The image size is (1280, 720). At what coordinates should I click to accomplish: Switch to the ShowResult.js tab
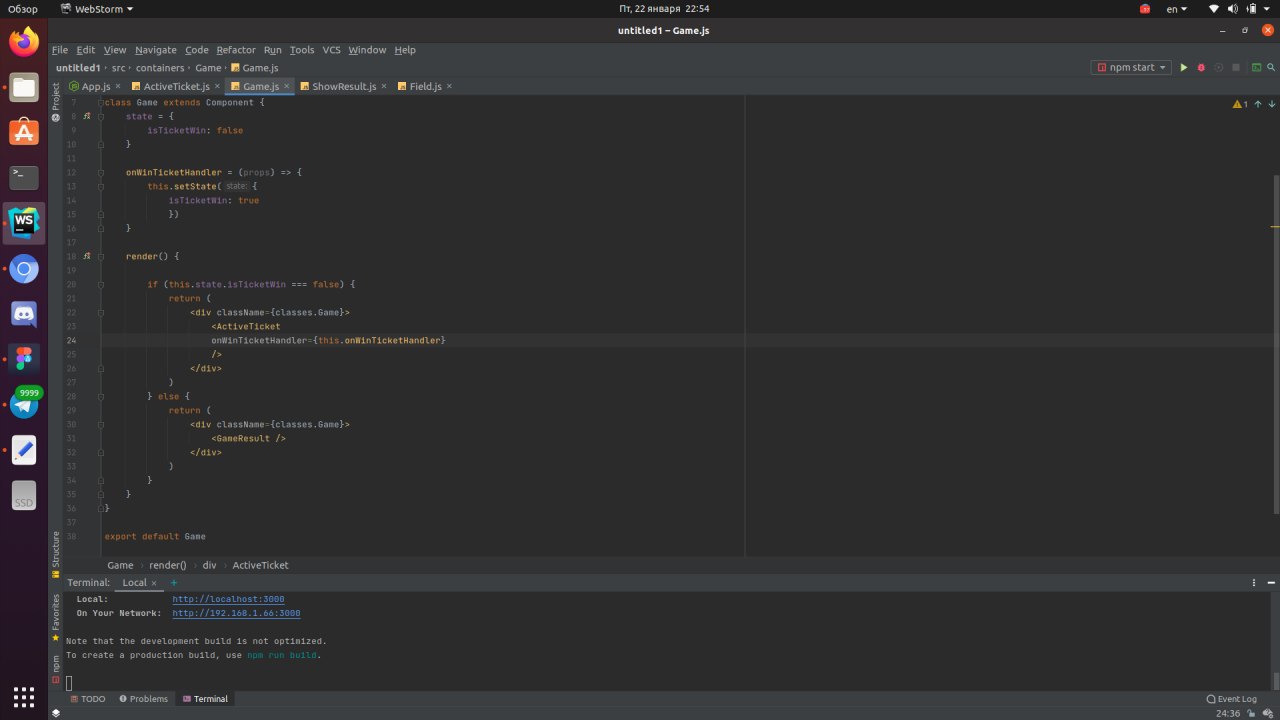tap(344, 87)
